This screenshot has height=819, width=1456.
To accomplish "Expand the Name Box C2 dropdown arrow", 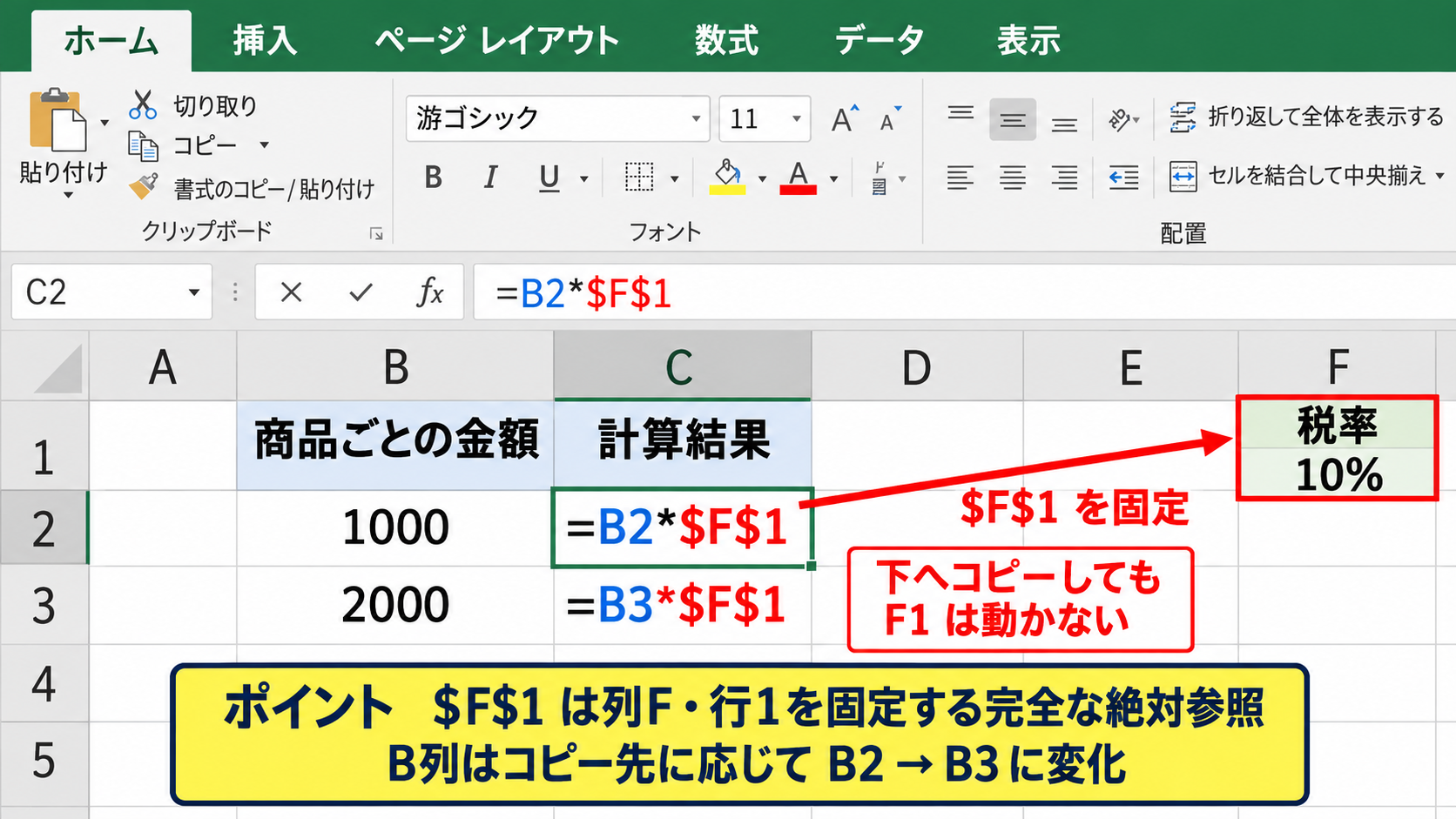I will [x=194, y=292].
